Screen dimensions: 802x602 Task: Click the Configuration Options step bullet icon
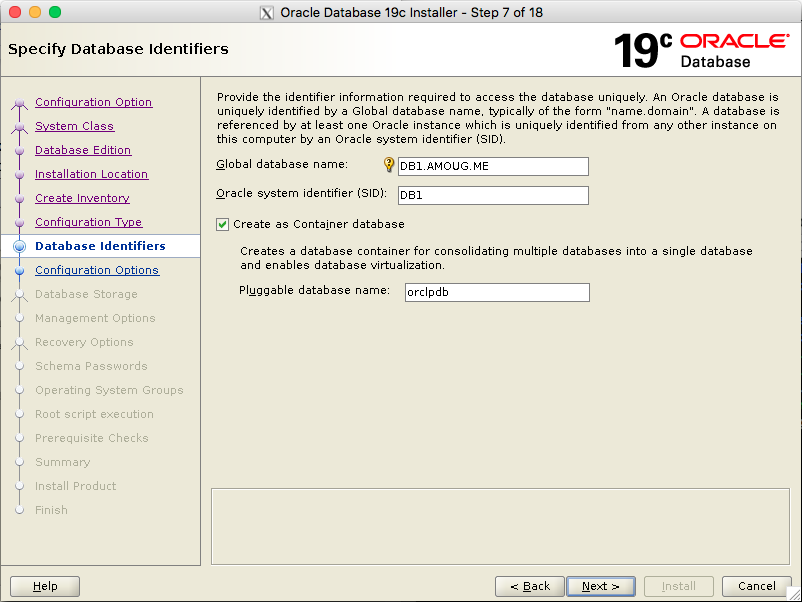coord(18,270)
